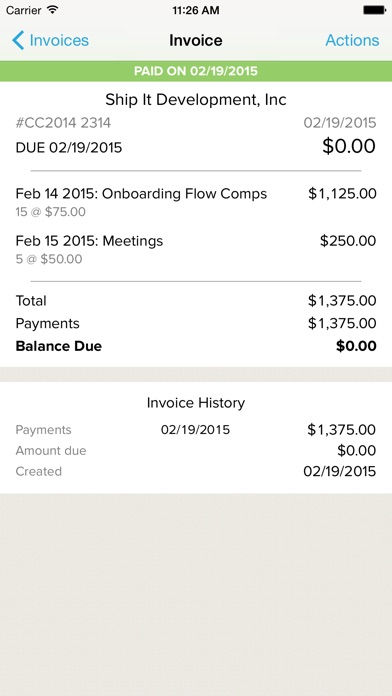The image size is (392, 696).
Task: Tap the green Paid on 02/19/2015 banner
Action: (196, 71)
